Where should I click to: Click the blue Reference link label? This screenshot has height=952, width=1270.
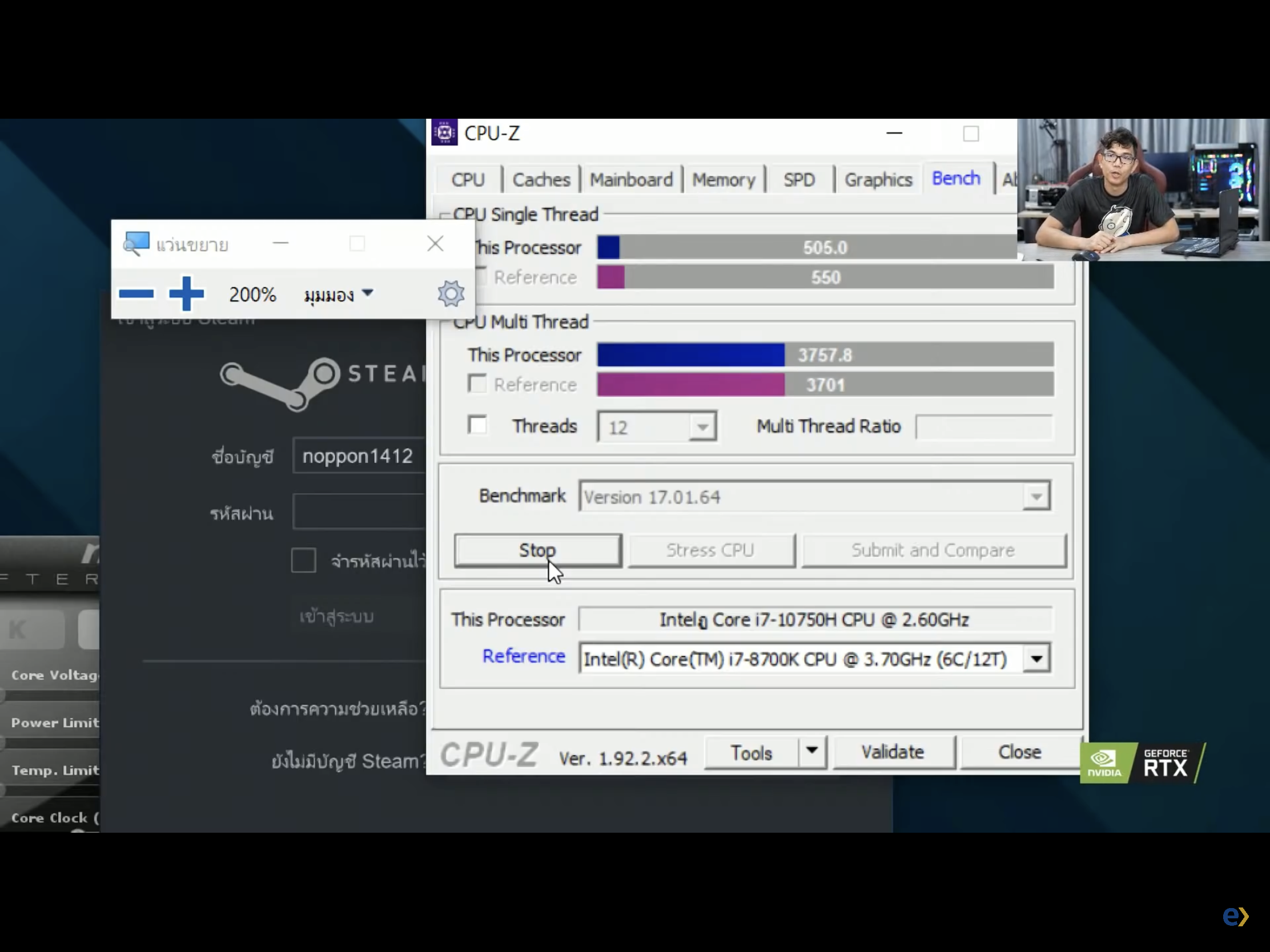click(x=523, y=656)
